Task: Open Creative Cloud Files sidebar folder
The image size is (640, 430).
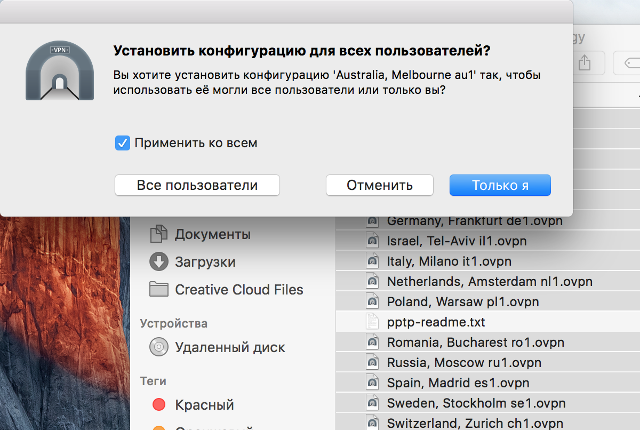Action: pos(239,290)
